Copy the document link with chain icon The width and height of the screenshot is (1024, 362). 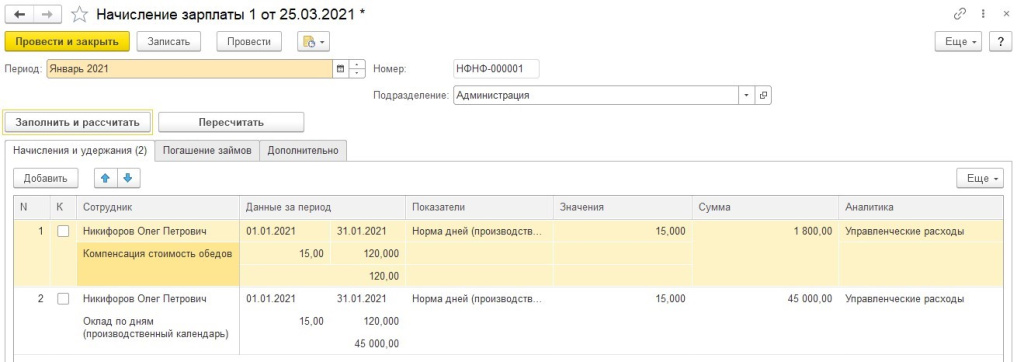[959, 14]
